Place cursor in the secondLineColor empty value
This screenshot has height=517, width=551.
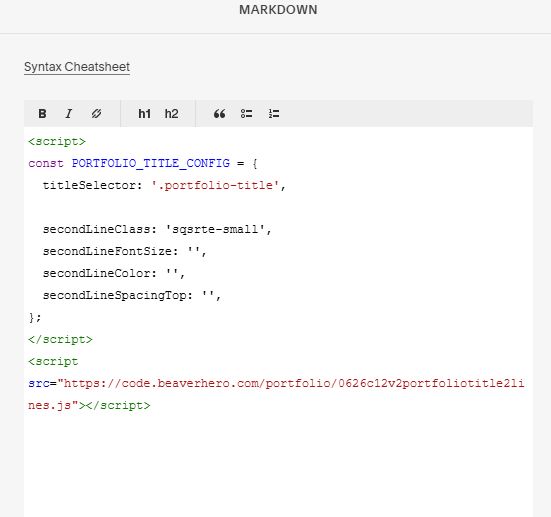[172, 273]
